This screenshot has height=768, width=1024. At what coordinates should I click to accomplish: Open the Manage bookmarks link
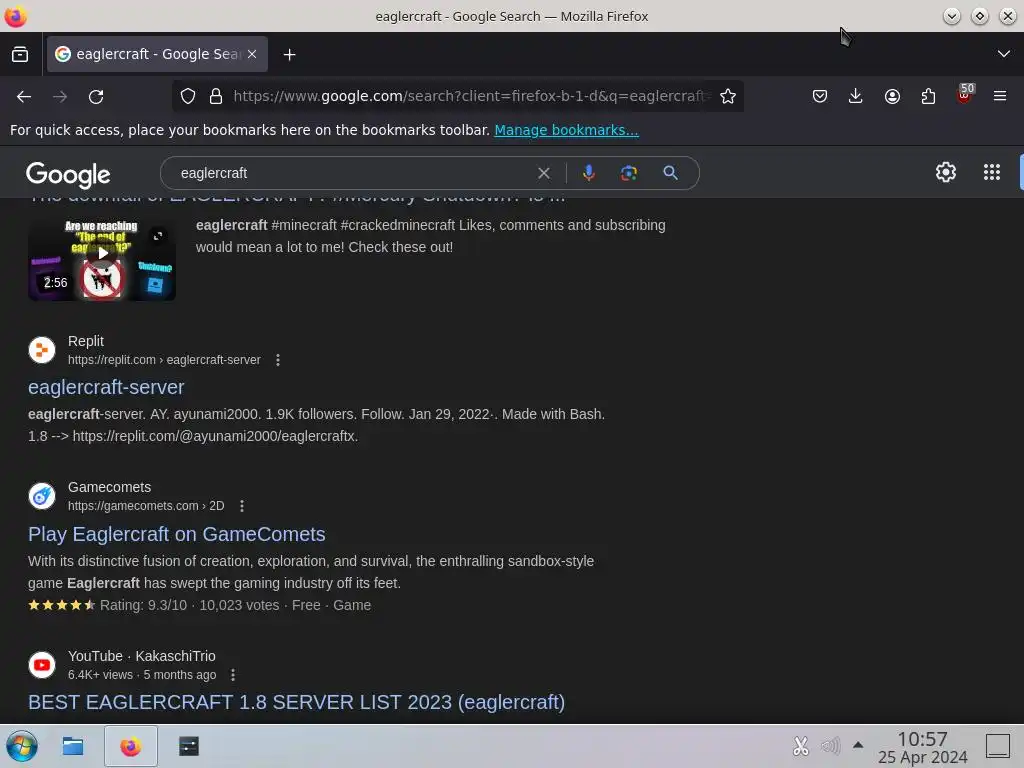(x=566, y=130)
